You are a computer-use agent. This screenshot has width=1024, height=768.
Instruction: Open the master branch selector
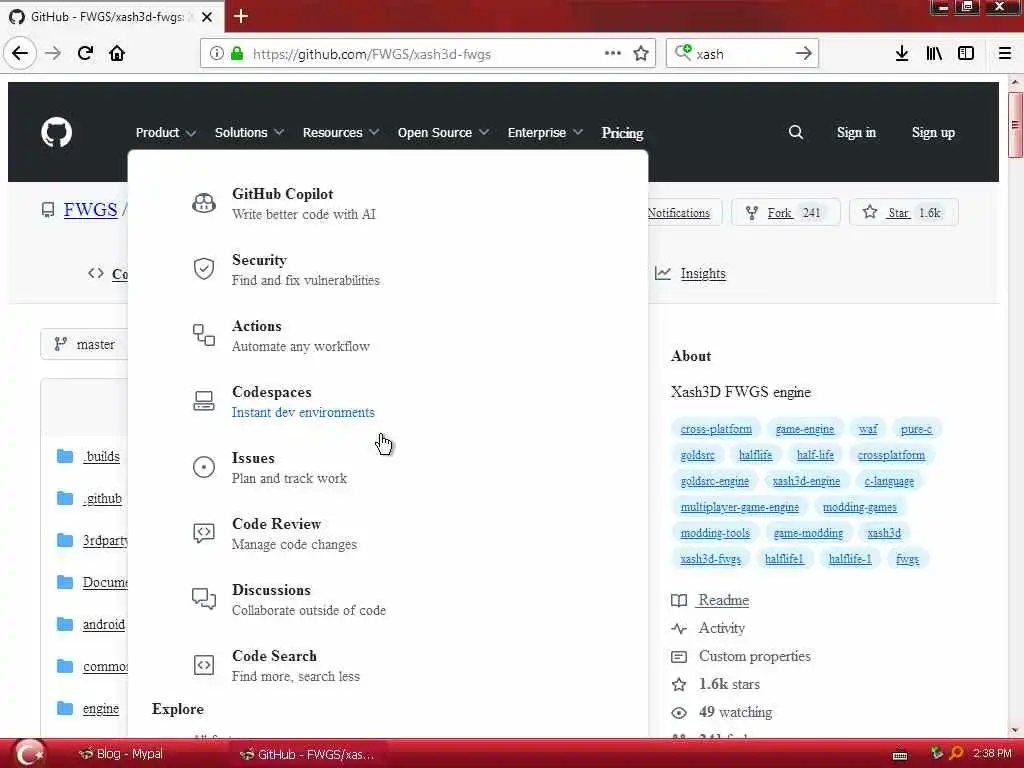pyautogui.click(x=85, y=344)
